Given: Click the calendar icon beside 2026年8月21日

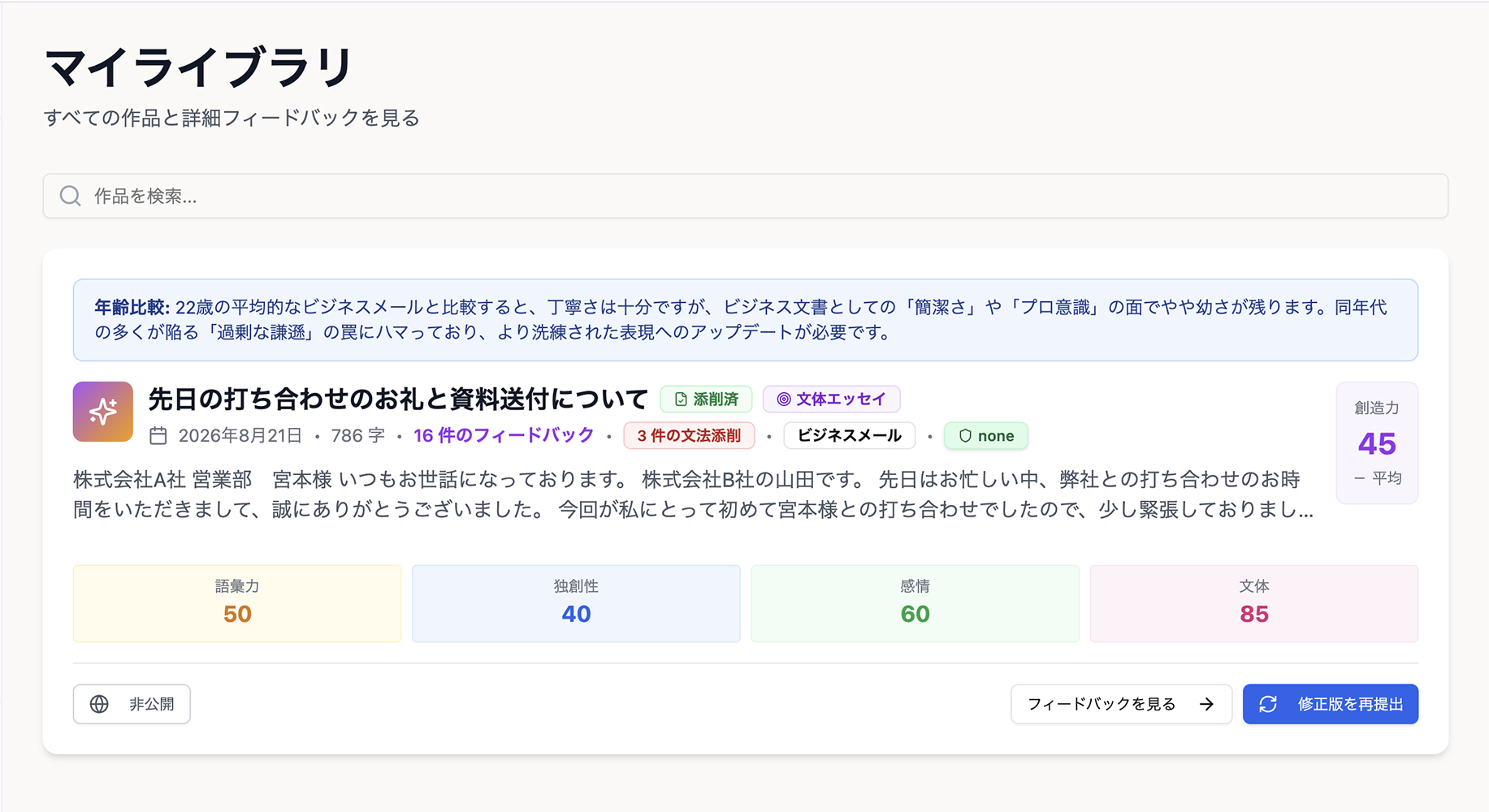Looking at the screenshot, I should coord(158,436).
